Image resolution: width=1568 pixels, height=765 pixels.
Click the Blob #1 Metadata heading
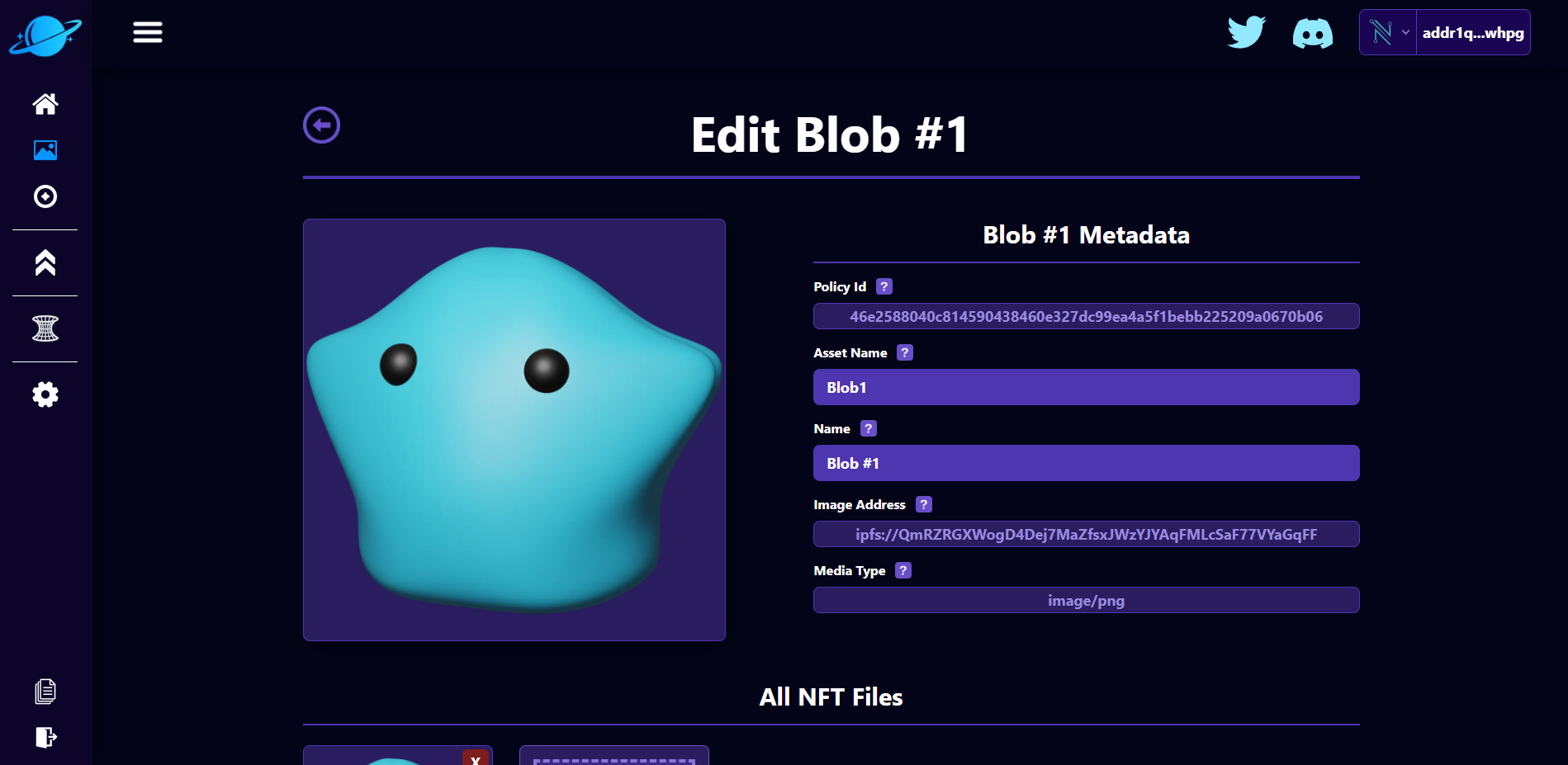(1086, 235)
